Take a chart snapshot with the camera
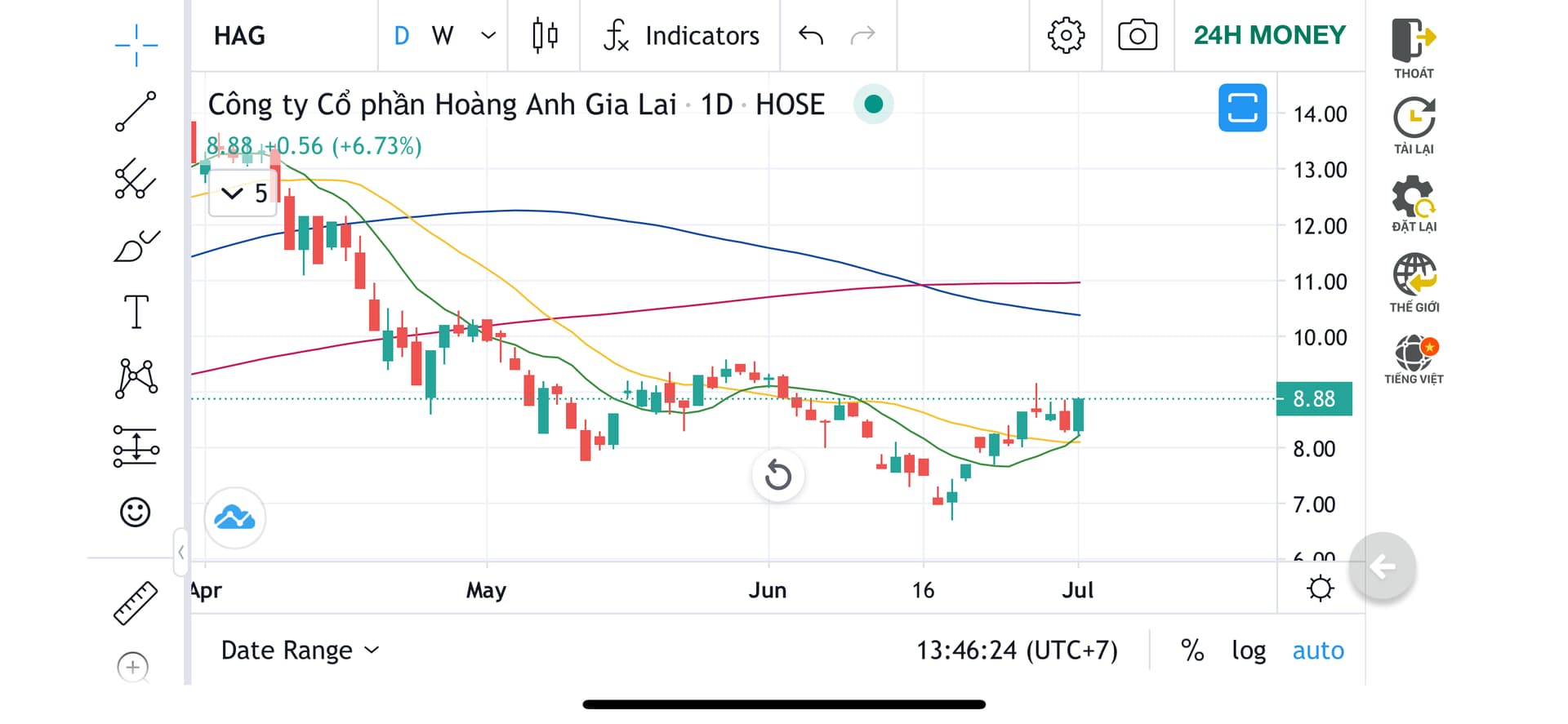 (x=1137, y=36)
